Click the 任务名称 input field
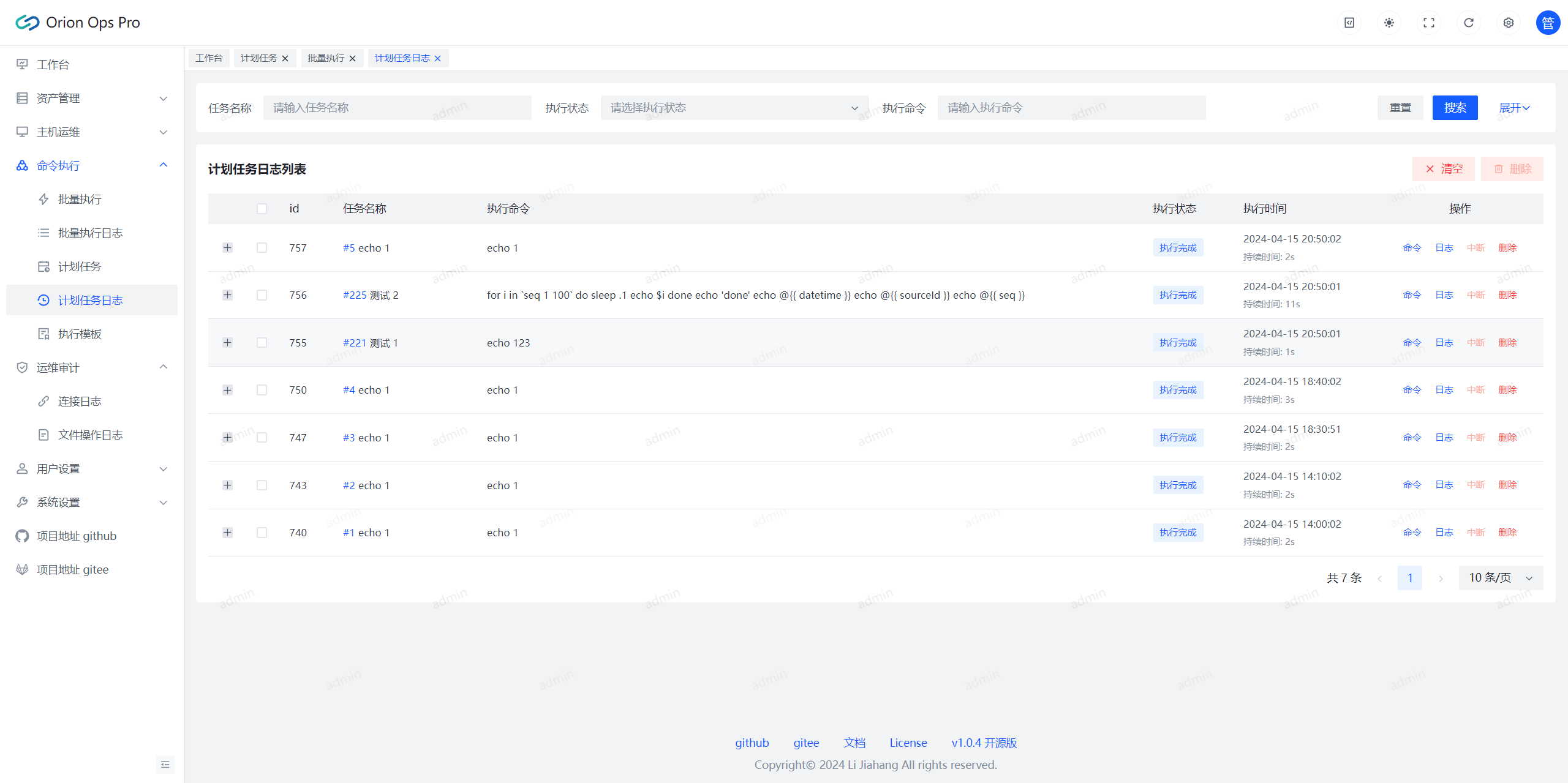 point(397,108)
